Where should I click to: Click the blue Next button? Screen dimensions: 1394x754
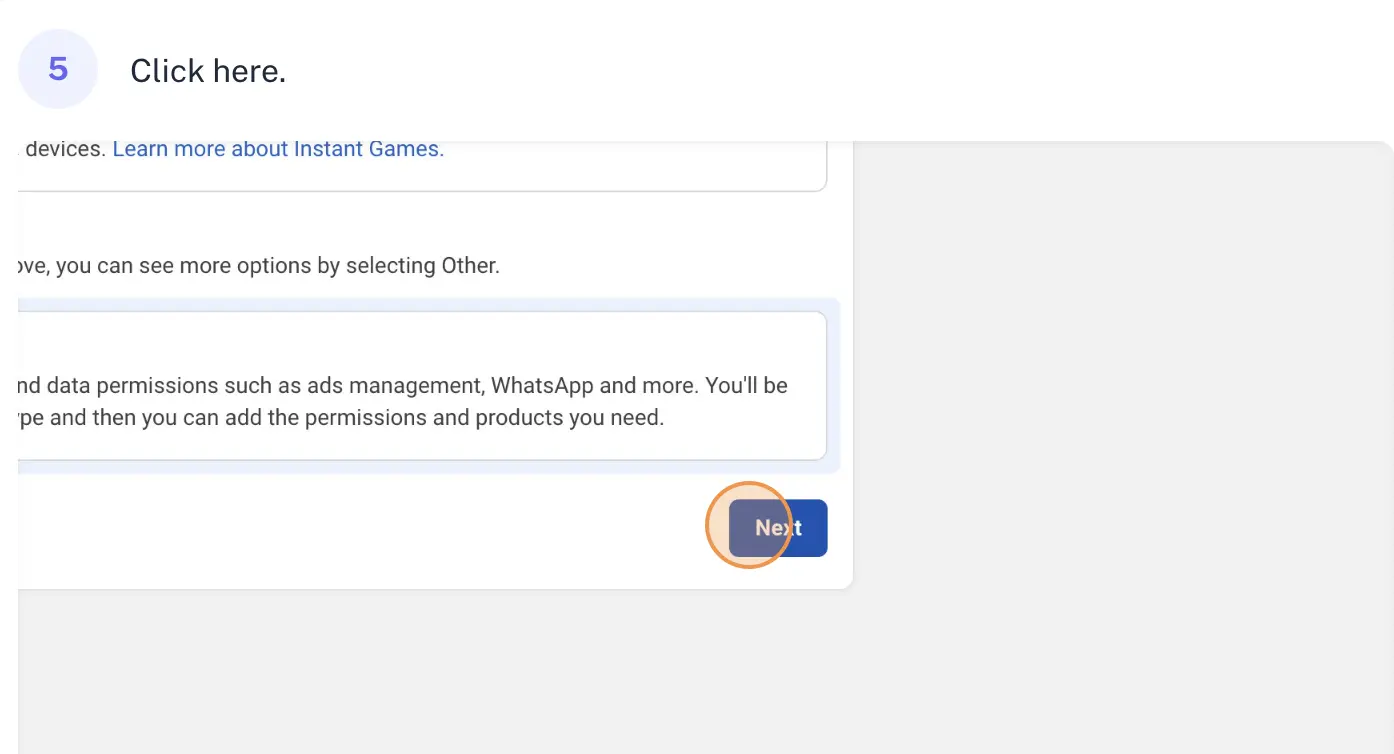(778, 528)
